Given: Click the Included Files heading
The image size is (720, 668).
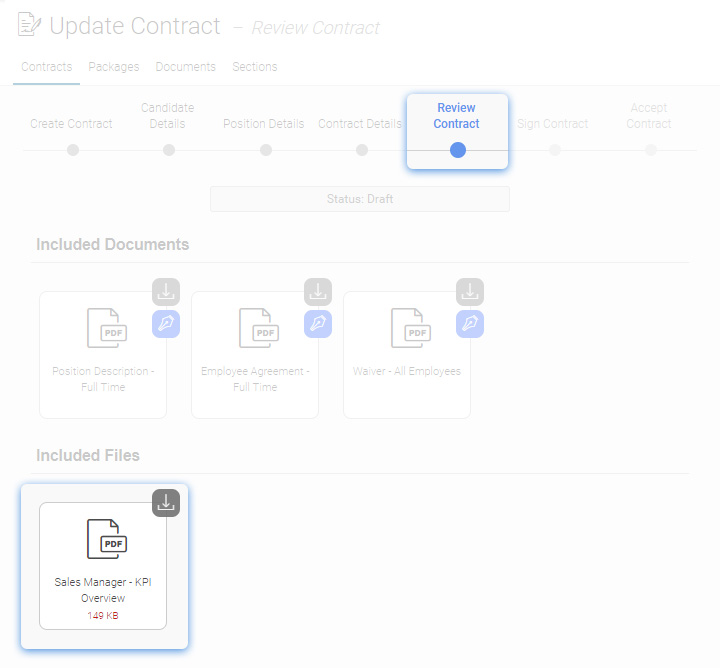Looking at the screenshot, I should coord(88,455).
